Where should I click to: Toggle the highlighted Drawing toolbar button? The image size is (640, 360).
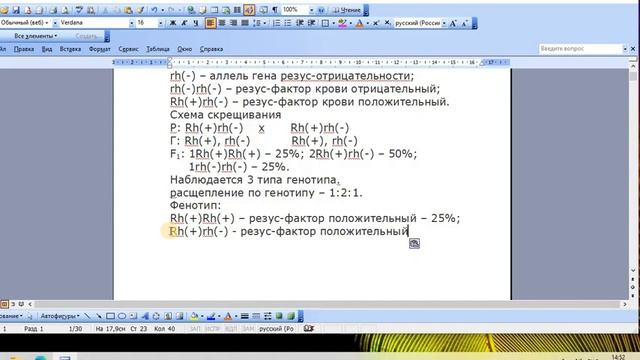(x=249, y=9)
